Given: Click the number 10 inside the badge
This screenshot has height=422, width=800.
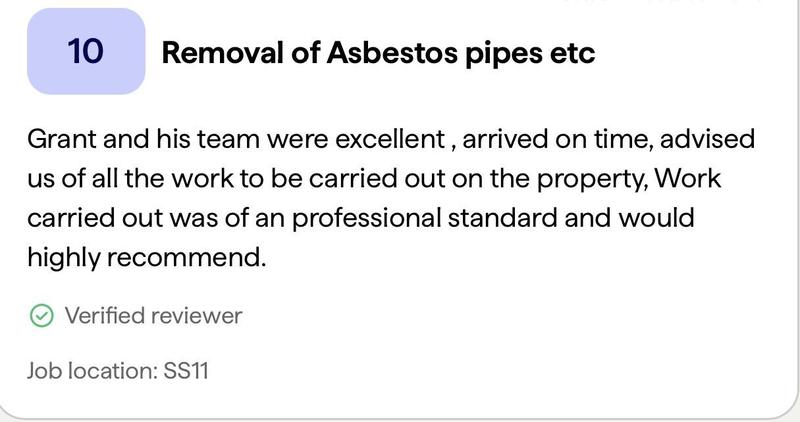Looking at the screenshot, I should tap(86, 52).
